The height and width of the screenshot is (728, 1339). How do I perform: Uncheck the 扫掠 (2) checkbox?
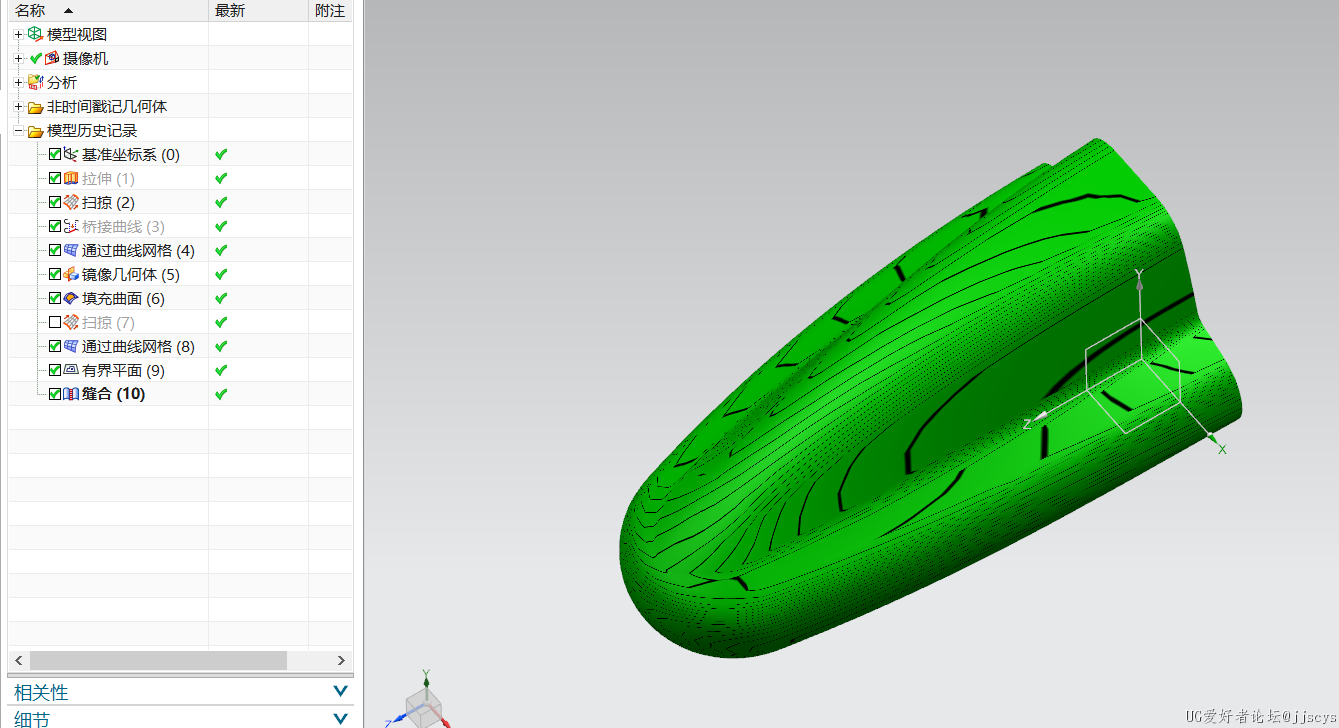tap(55, 202)
